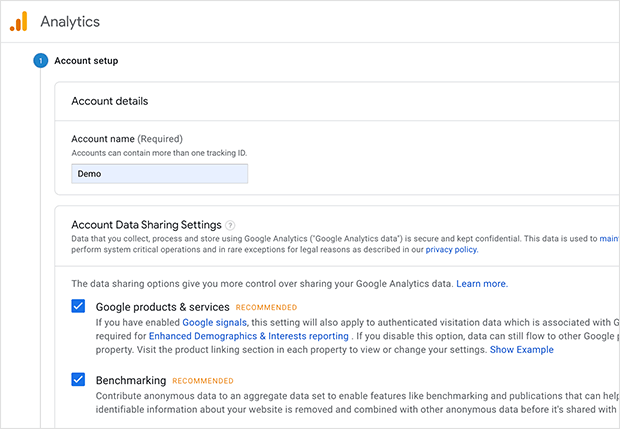This screenshot has height=429, width=620.
Task: Click the Account name field containing Demo
Action: [159, 174]
